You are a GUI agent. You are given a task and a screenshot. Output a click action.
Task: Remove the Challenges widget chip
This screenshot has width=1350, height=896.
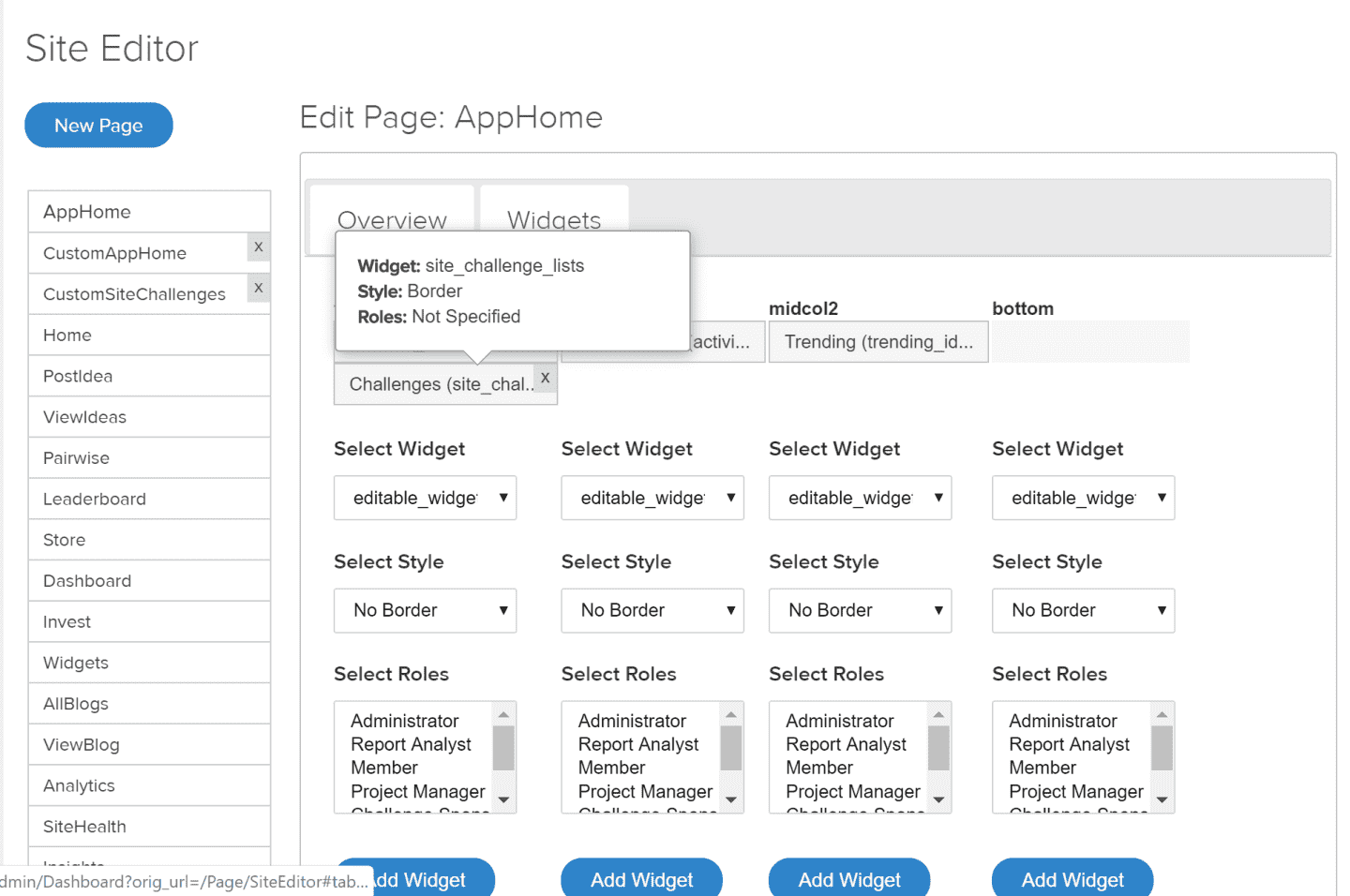coord(545,377)
